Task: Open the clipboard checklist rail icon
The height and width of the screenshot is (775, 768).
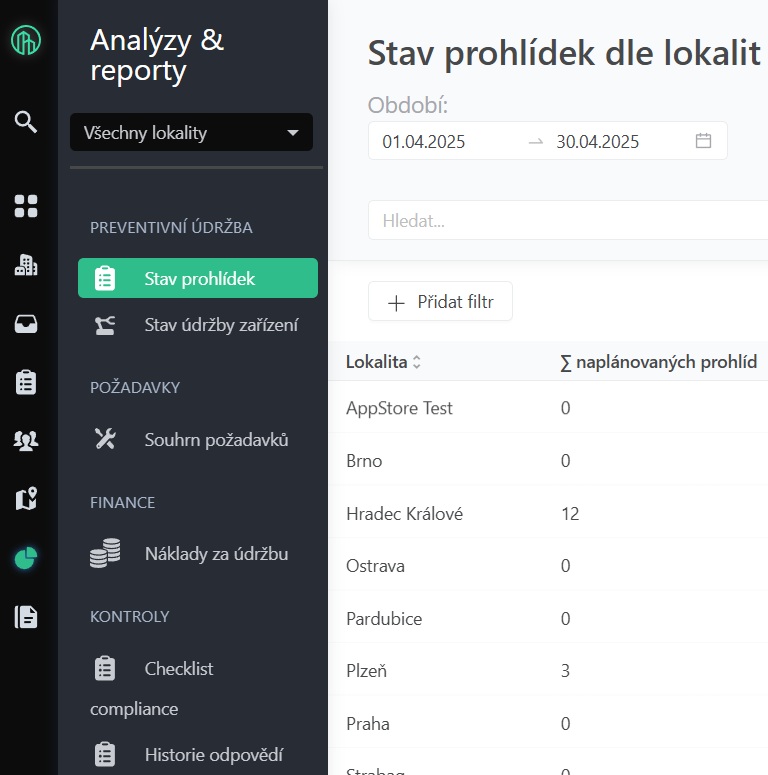Action: (26, 382)
